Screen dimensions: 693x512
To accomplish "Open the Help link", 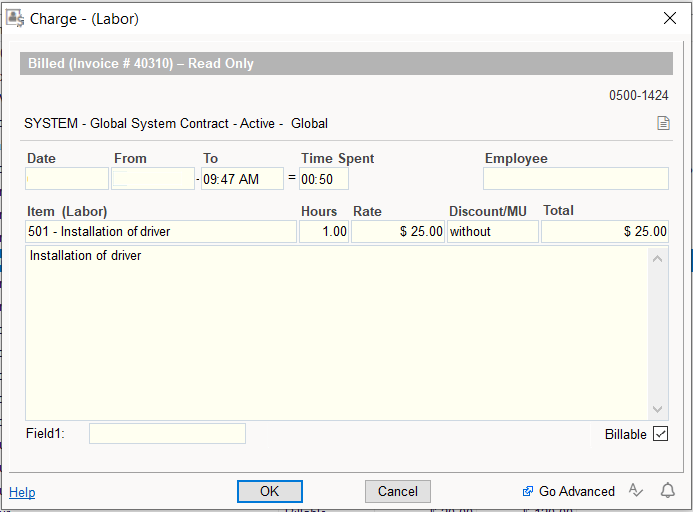I will [x=22, y=492].
